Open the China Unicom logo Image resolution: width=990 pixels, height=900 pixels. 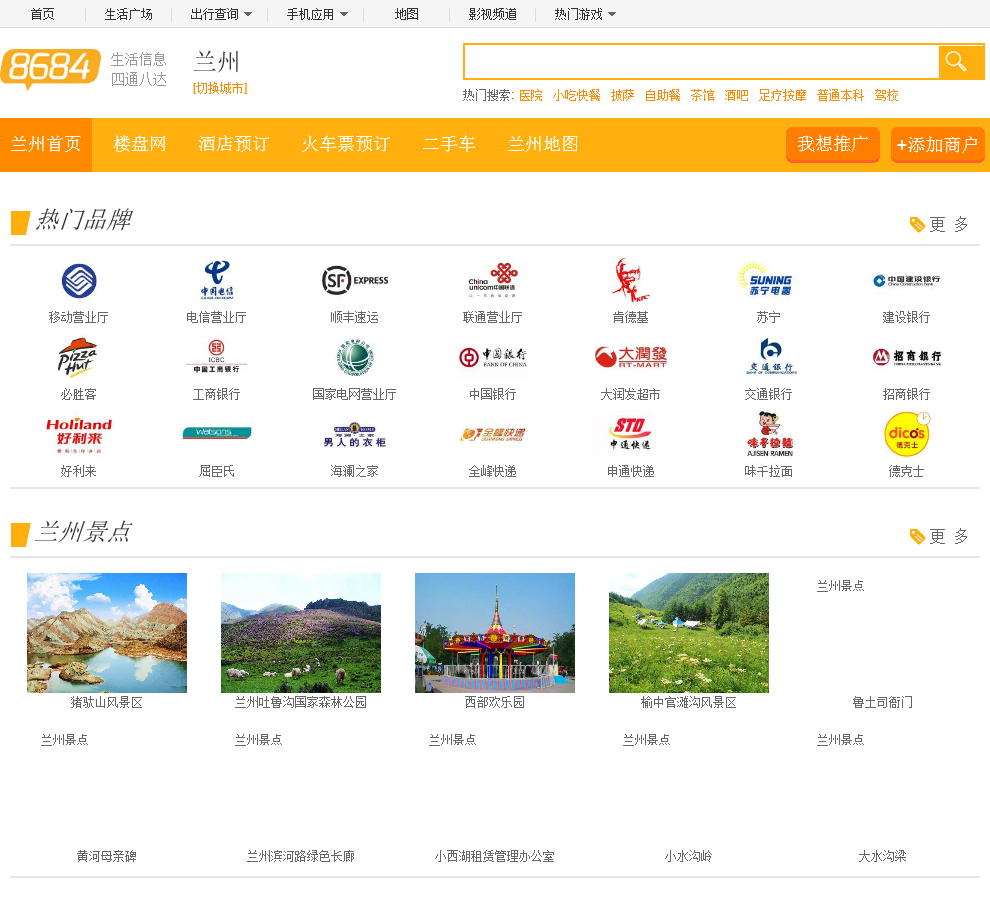pyautogui.click(x=492, y=280)
